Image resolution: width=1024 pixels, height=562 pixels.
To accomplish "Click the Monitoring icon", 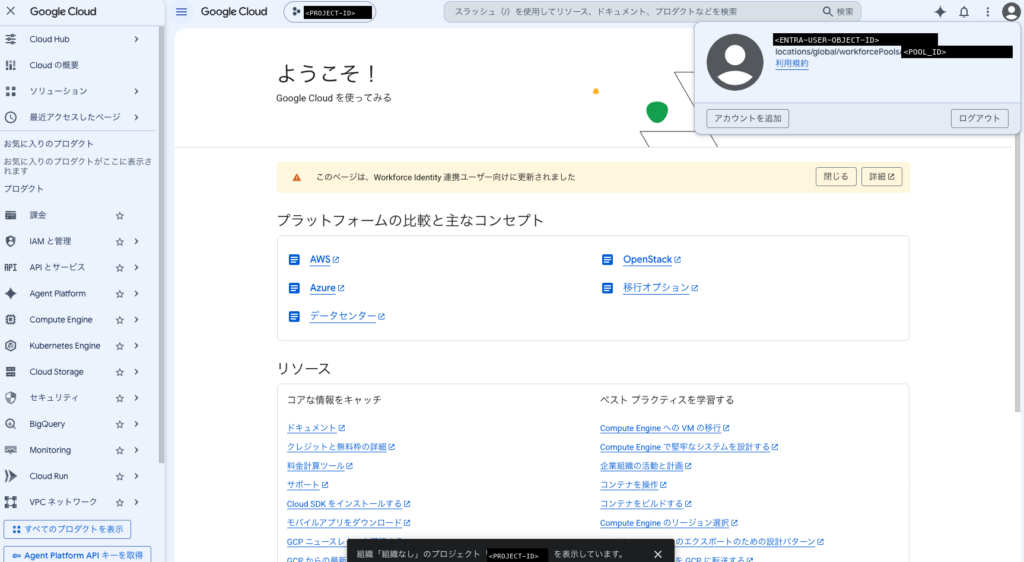I will point(10,450).
